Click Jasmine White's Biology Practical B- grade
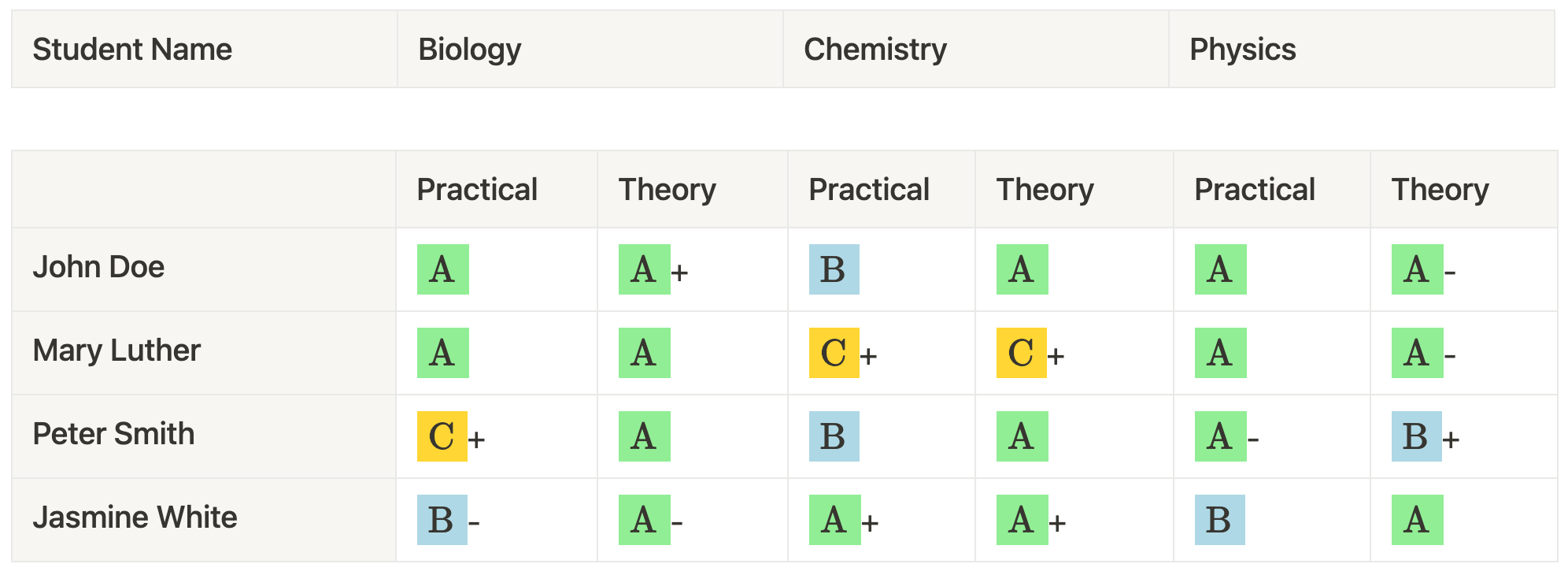Image resolution: width=1568 pixels, height=575 pixels. pyautogui.click(x=449, y=520)
